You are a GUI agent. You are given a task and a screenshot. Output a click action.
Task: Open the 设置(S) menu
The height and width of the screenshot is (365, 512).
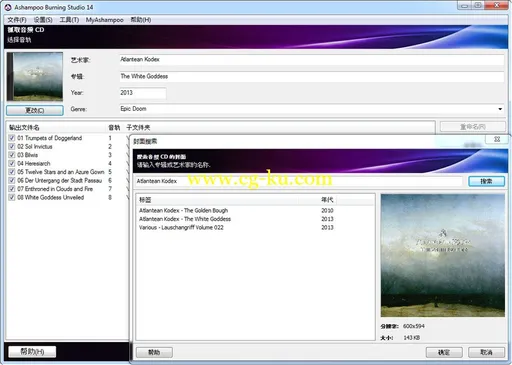(43, 20)
